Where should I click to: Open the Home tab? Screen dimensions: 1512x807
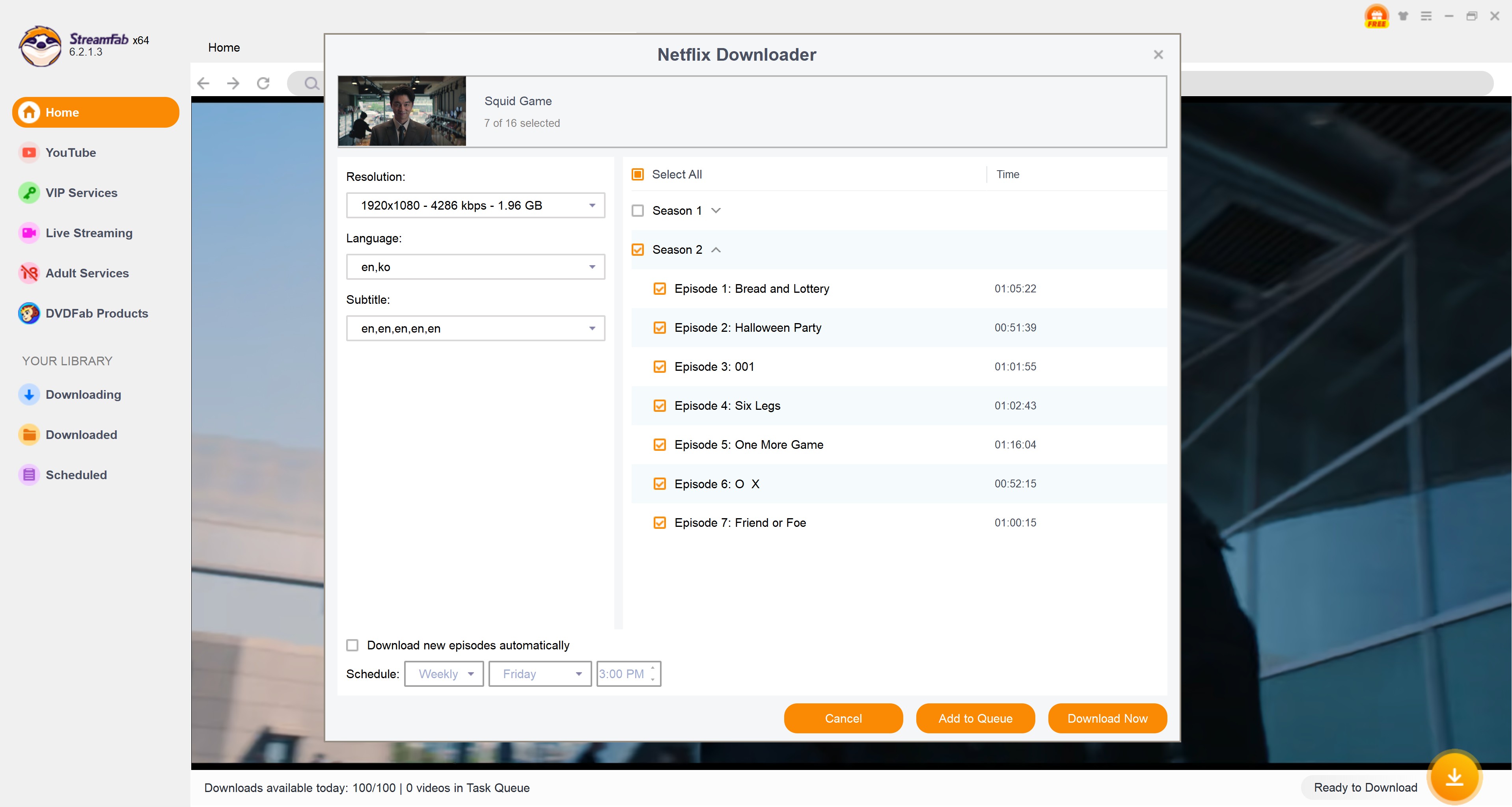click(x=224, y=48)
